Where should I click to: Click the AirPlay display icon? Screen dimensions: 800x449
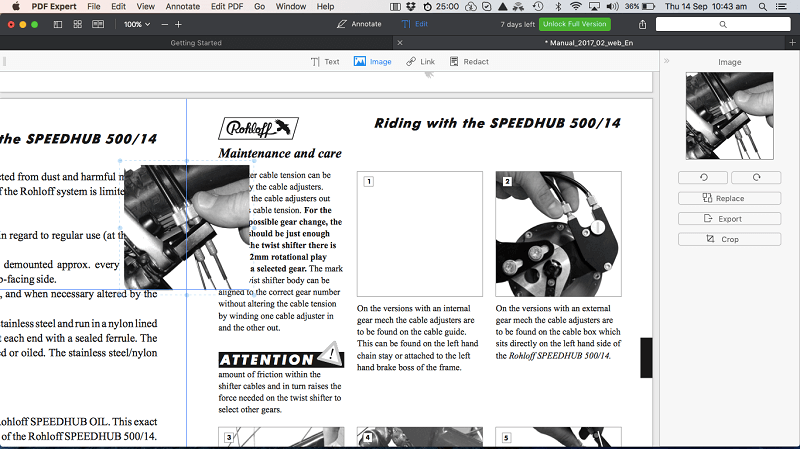coord(594,7)
